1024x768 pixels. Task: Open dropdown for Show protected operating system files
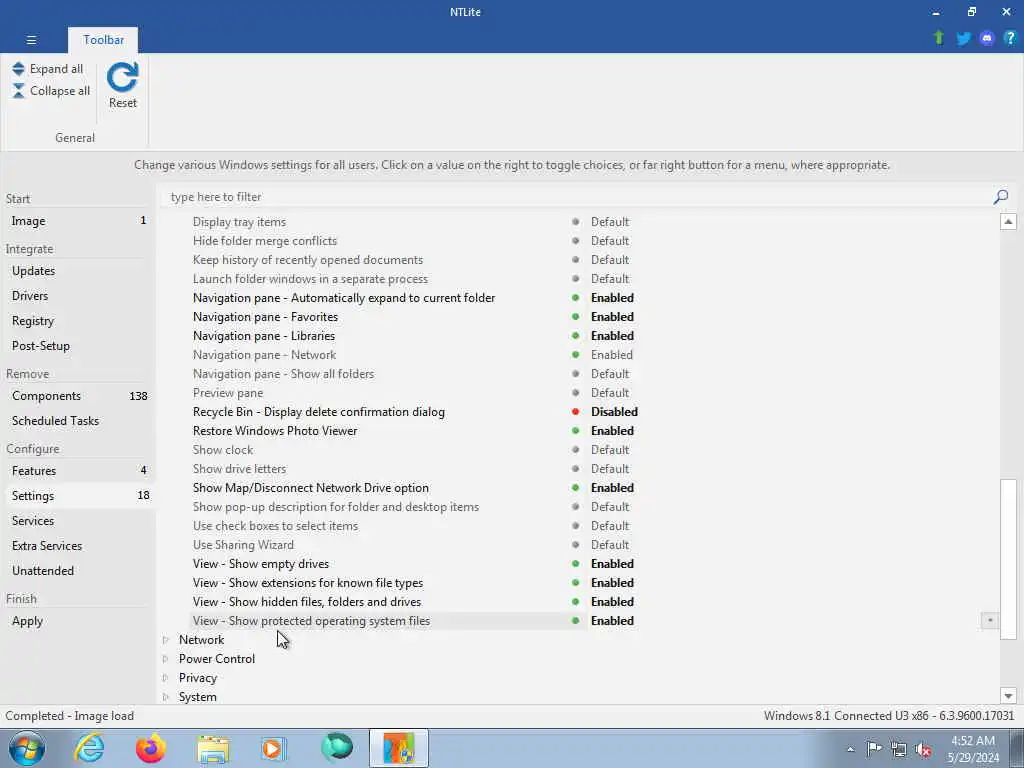tap(989, 620)
